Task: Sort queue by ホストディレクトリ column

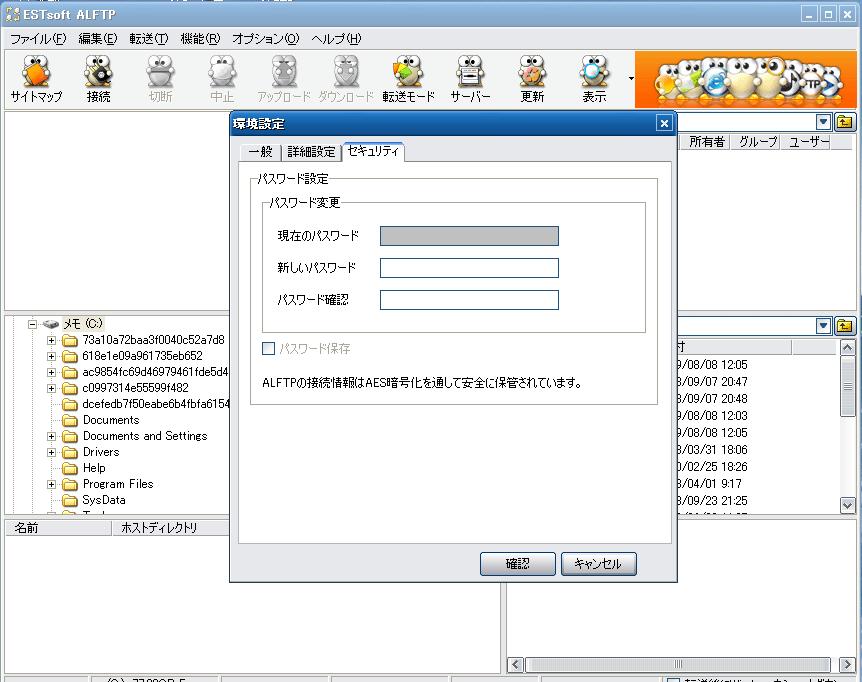Action: pos(170,528)
